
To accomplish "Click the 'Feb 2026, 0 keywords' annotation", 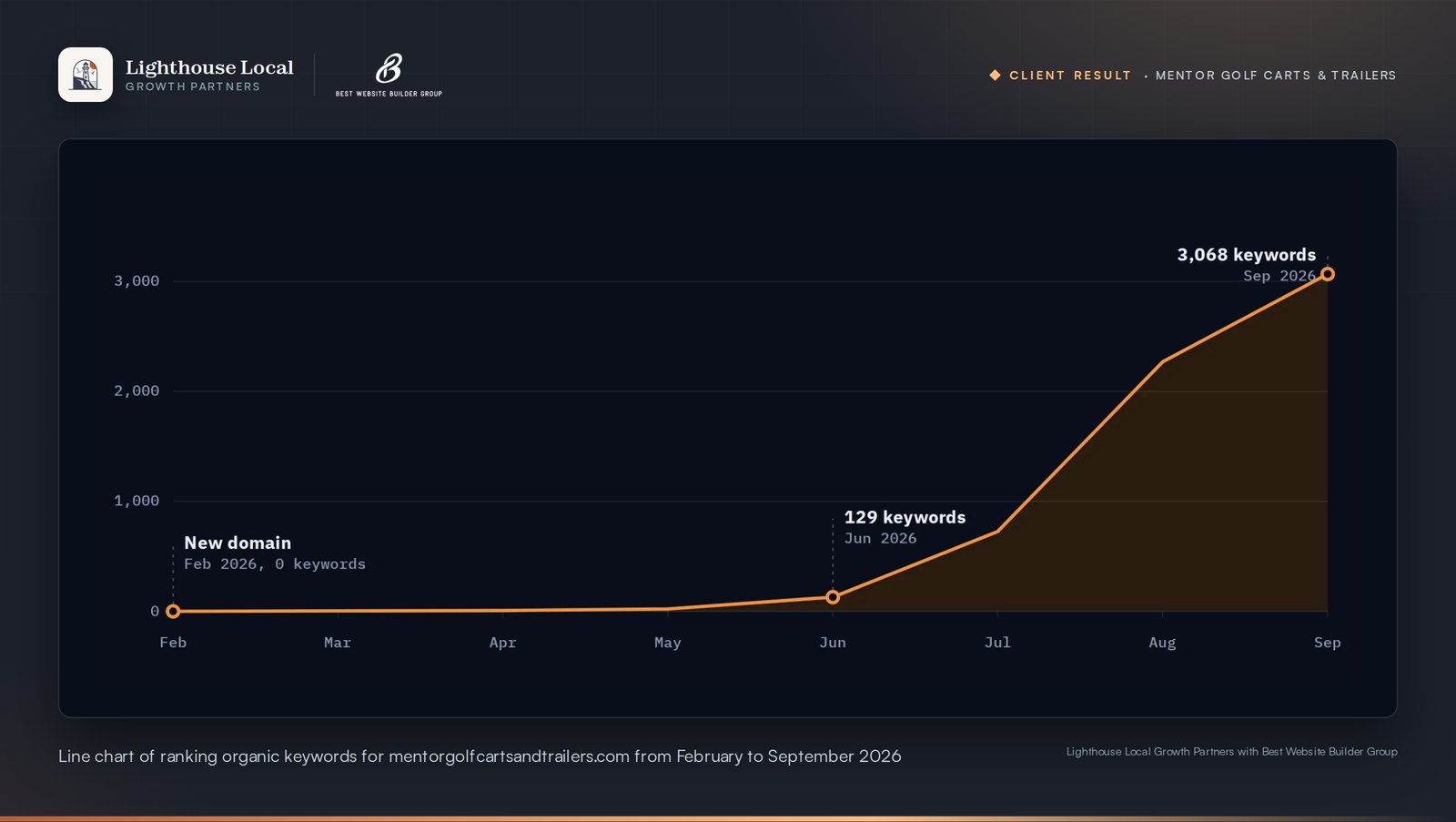I will [x=275, y=563].
